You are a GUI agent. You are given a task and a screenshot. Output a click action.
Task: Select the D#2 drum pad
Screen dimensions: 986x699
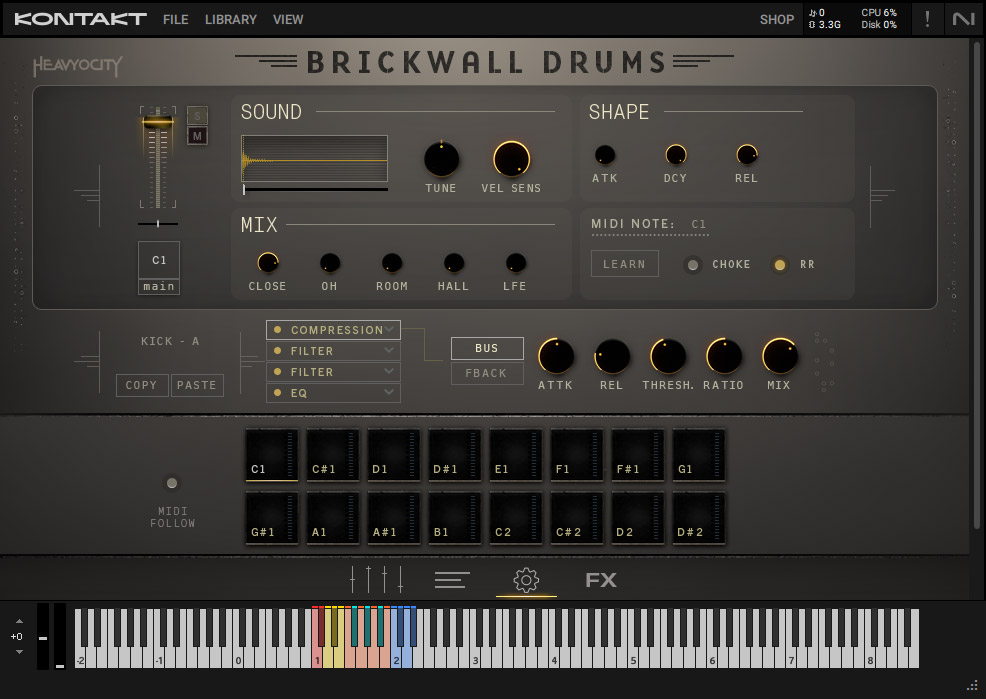pos(699,519)
